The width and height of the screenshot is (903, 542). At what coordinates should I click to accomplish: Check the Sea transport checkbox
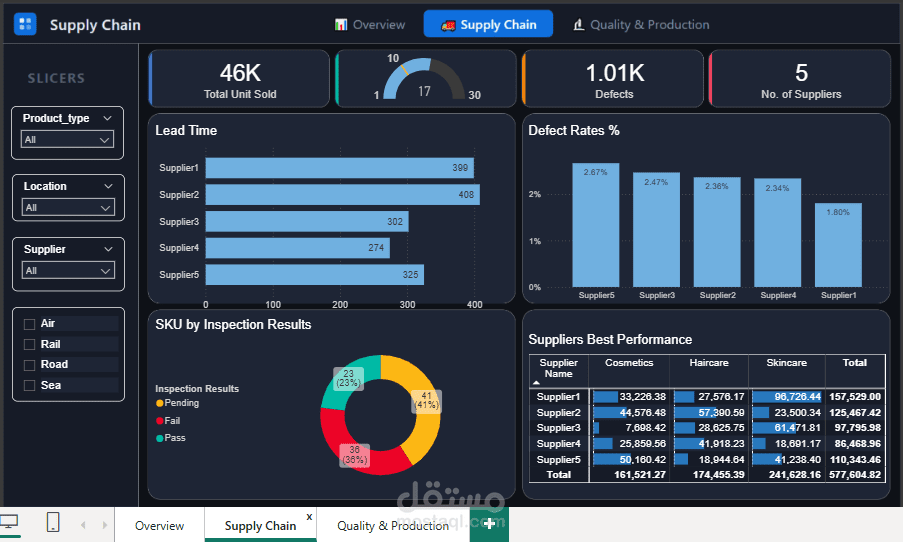click(29, 385)
